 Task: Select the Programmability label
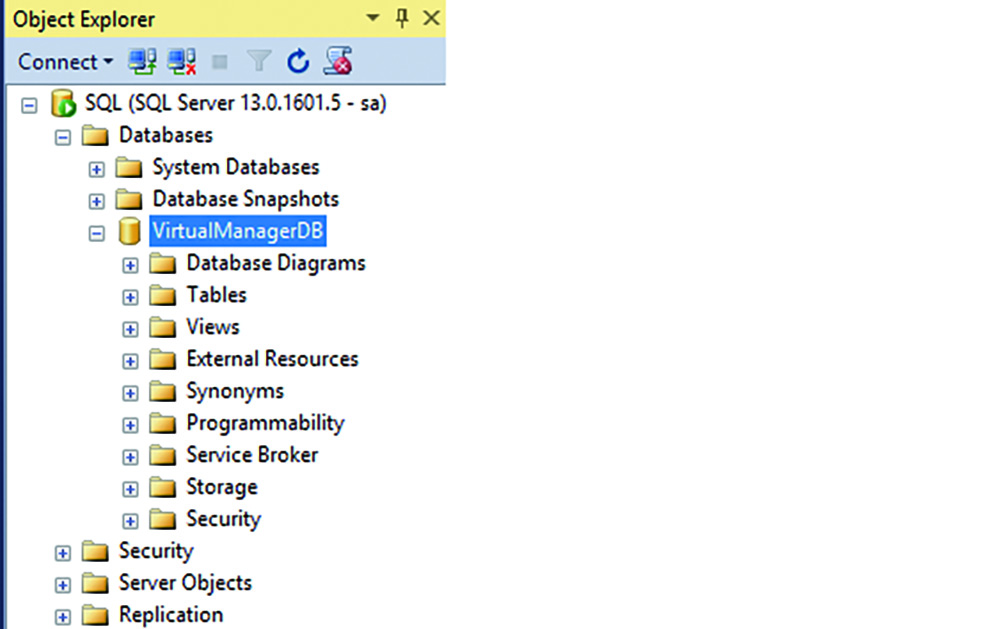(265, 424)
